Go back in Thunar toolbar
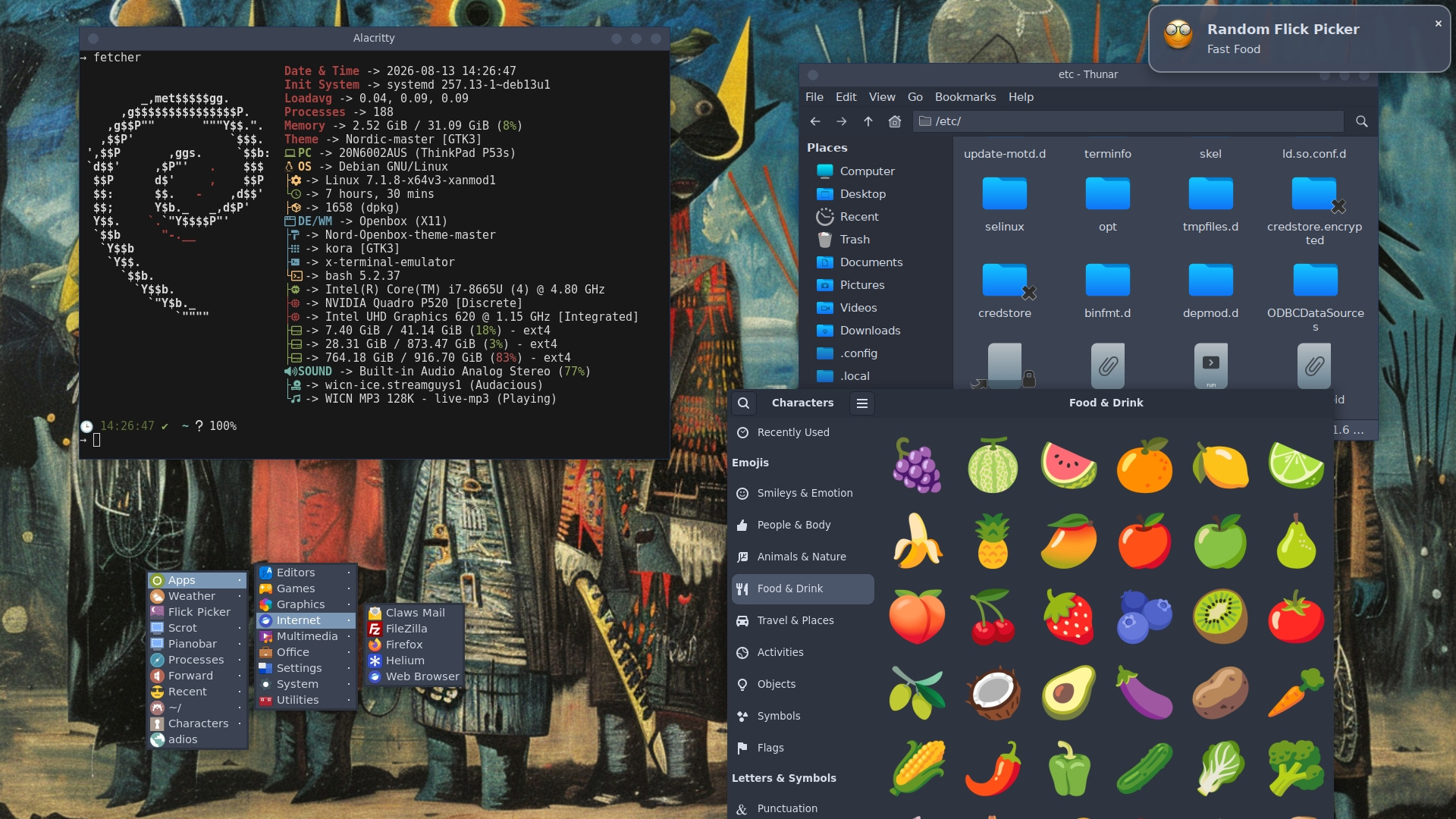This screenshot has height=819, width=1456. pyautogui.click(x=815, y=121)
